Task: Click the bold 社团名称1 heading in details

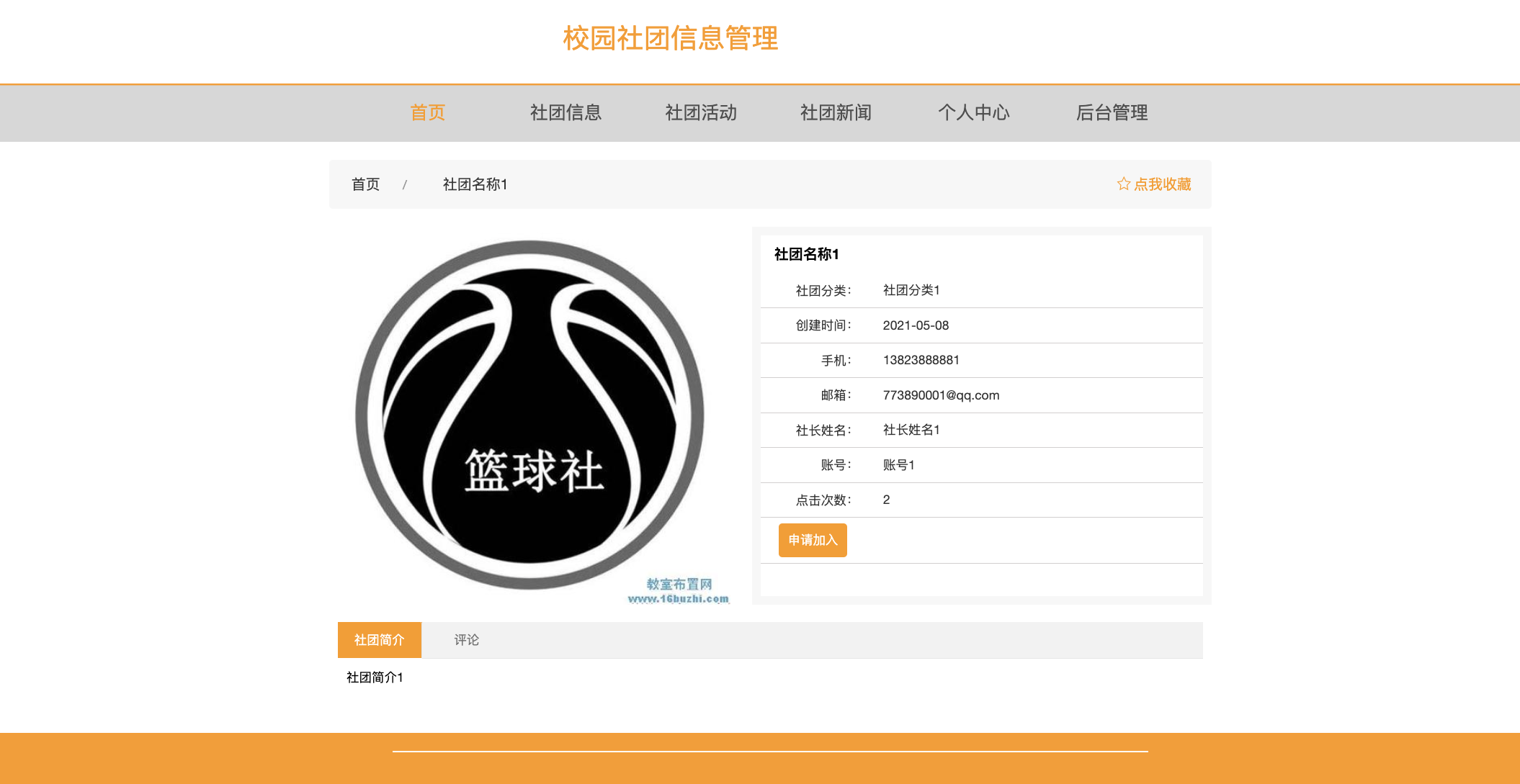Action: coord(806,254)
